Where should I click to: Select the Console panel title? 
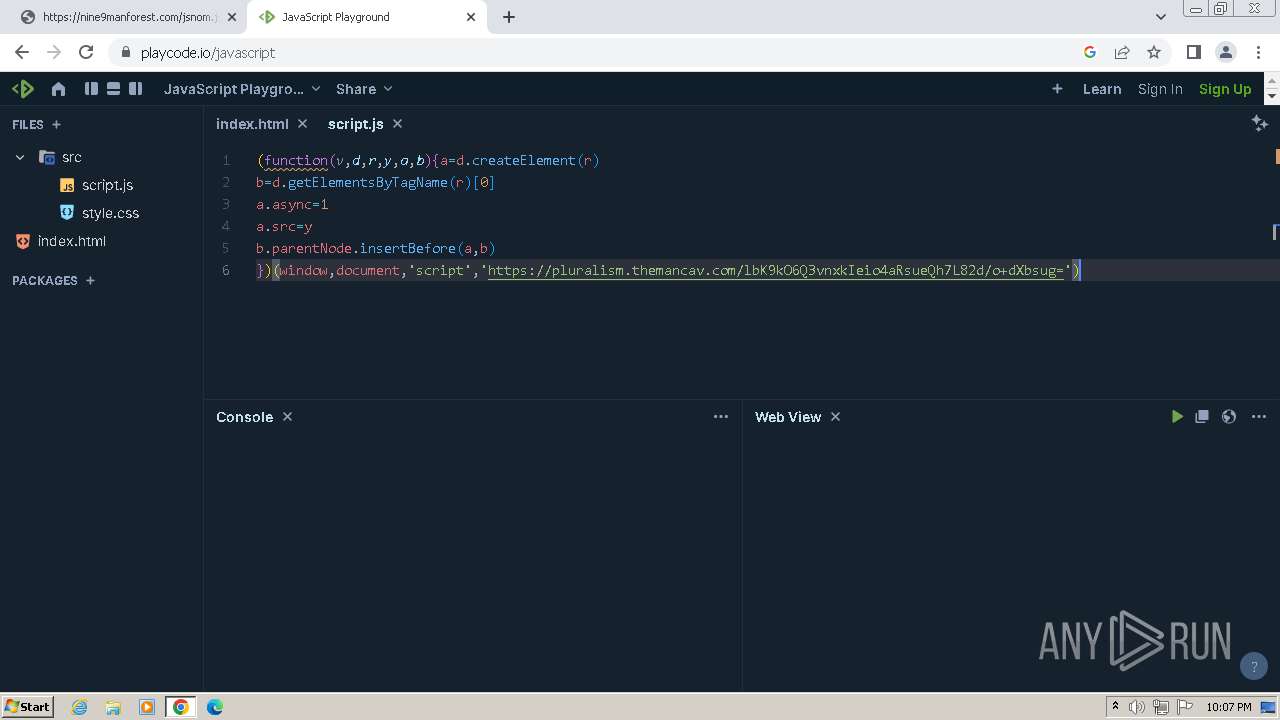(244, 417)
